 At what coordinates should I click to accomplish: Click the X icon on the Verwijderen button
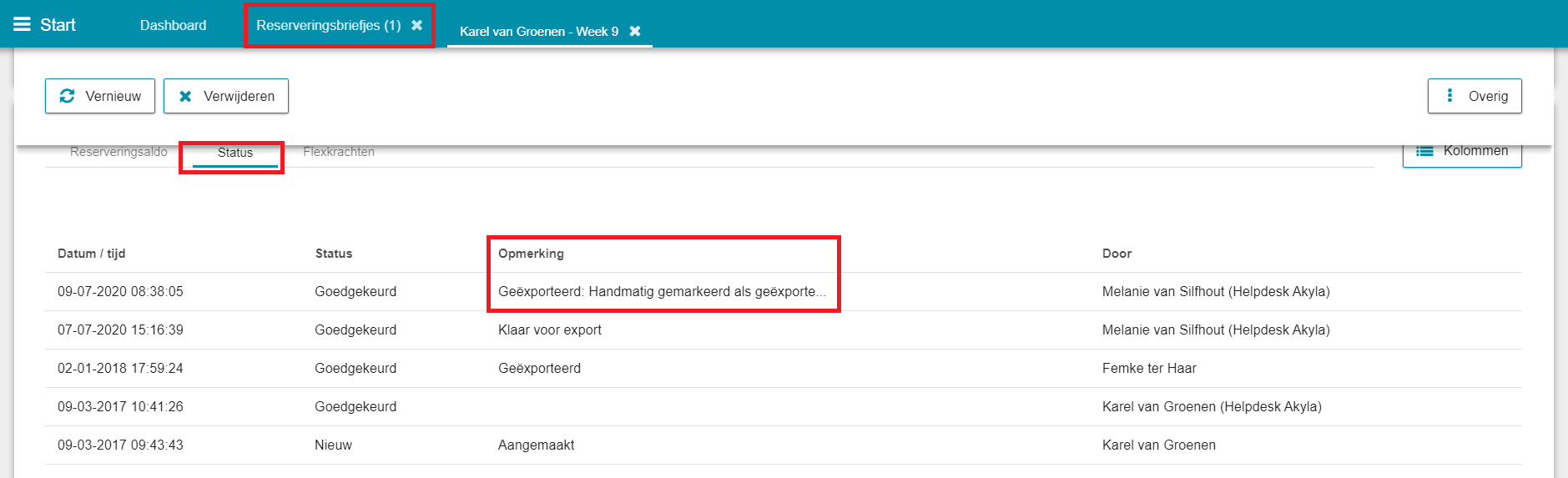coord(185,96)
